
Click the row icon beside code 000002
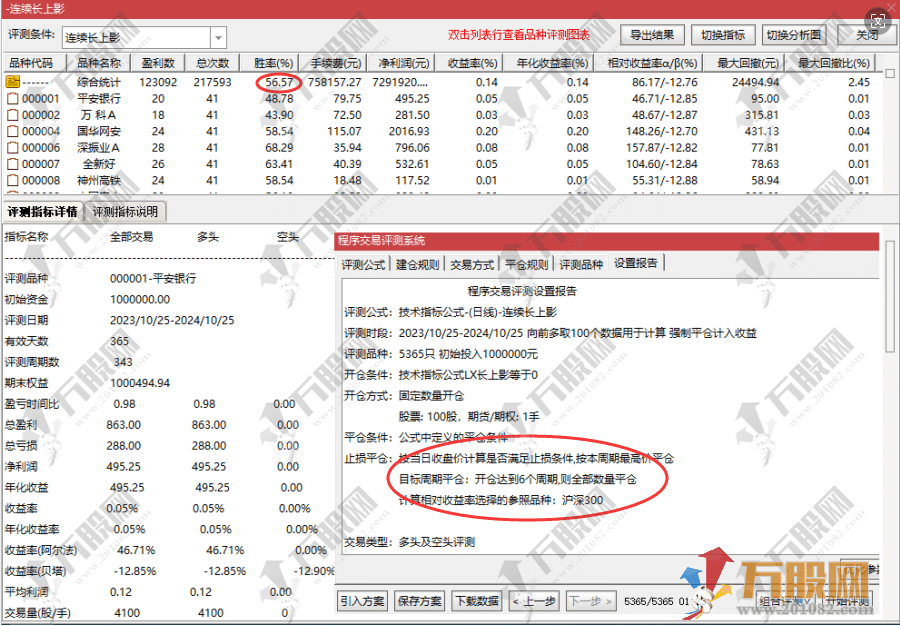[12, 115]
